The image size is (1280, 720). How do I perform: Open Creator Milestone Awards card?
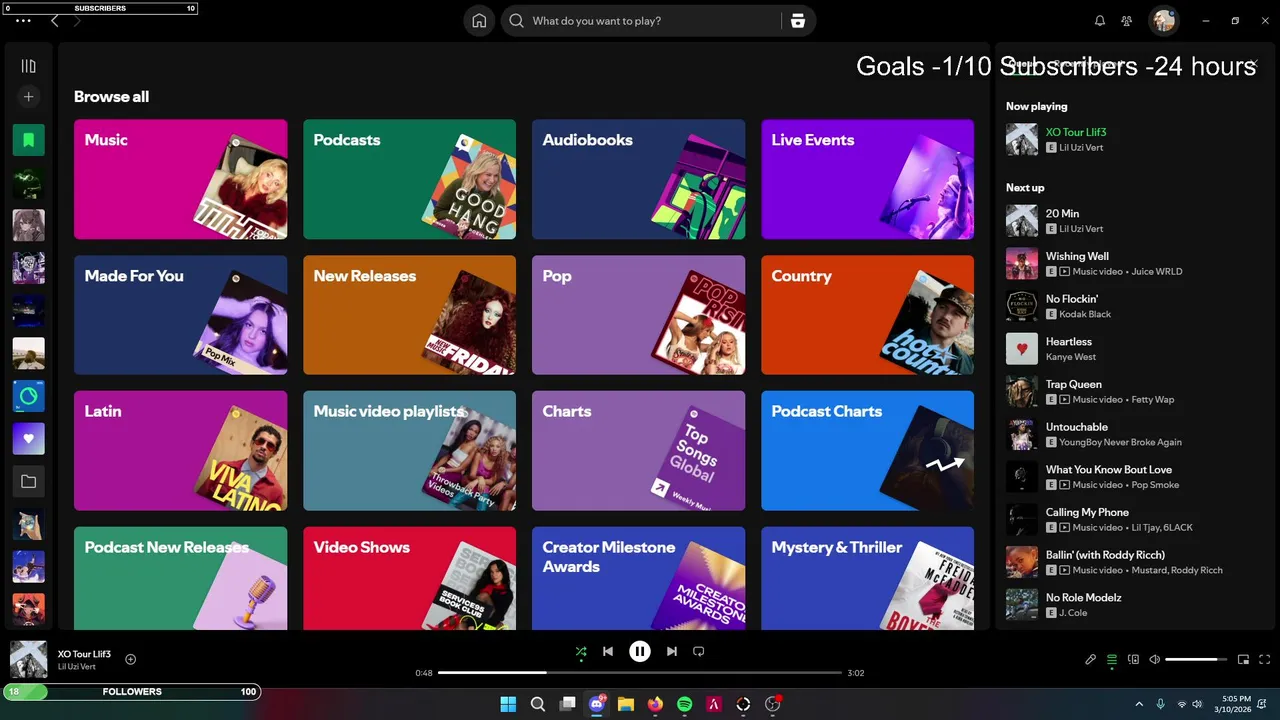638,578
